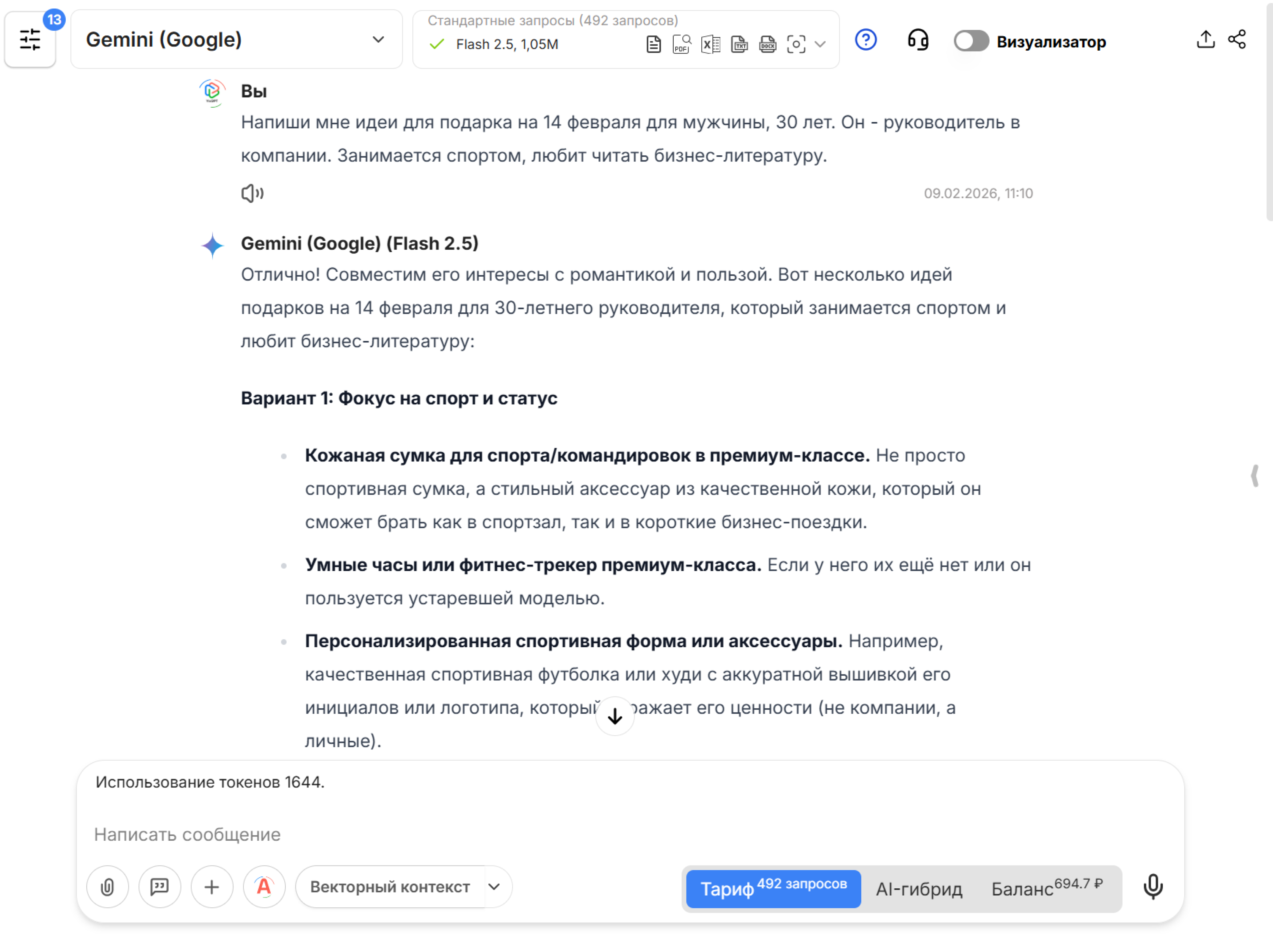Export the conversation as TXT file
The image size is (1273, 952).
(x=739, y=44)
